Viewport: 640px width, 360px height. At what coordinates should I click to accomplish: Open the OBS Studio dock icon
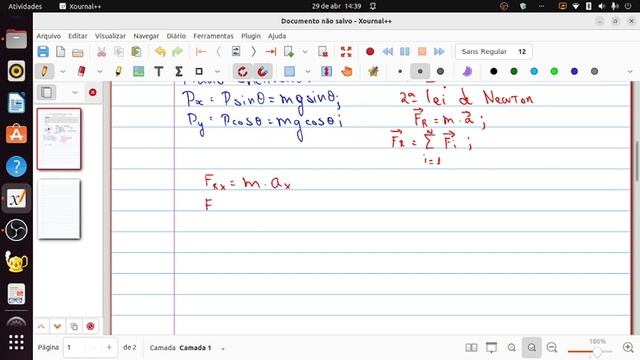16,230
